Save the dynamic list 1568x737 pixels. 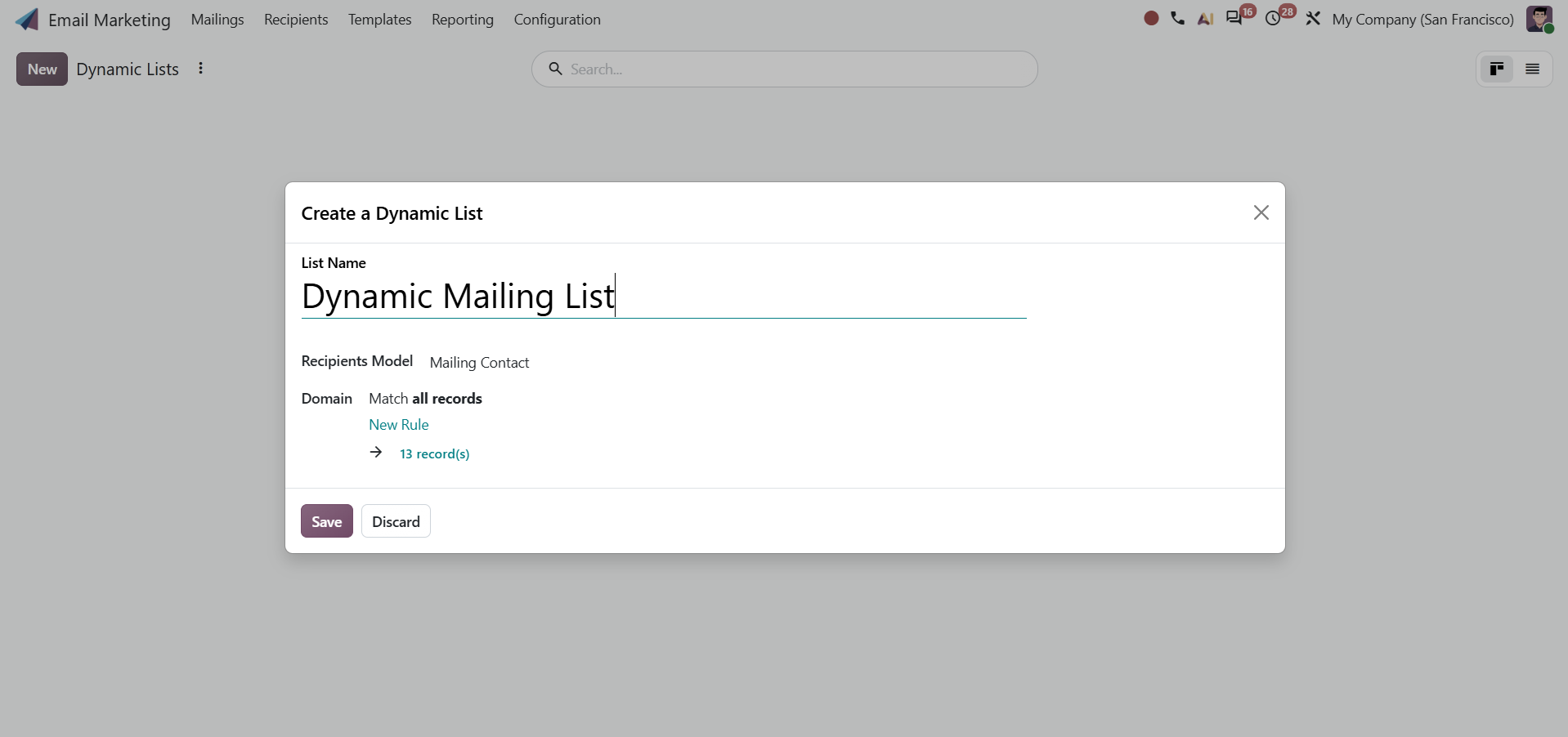click(327, 521)
